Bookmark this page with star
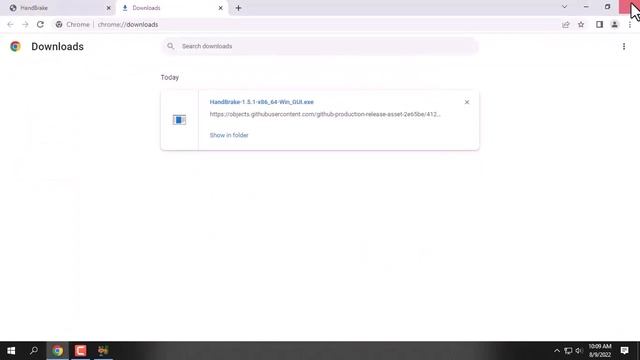Viewport: 640px width, 360px height. pos(581,24)
